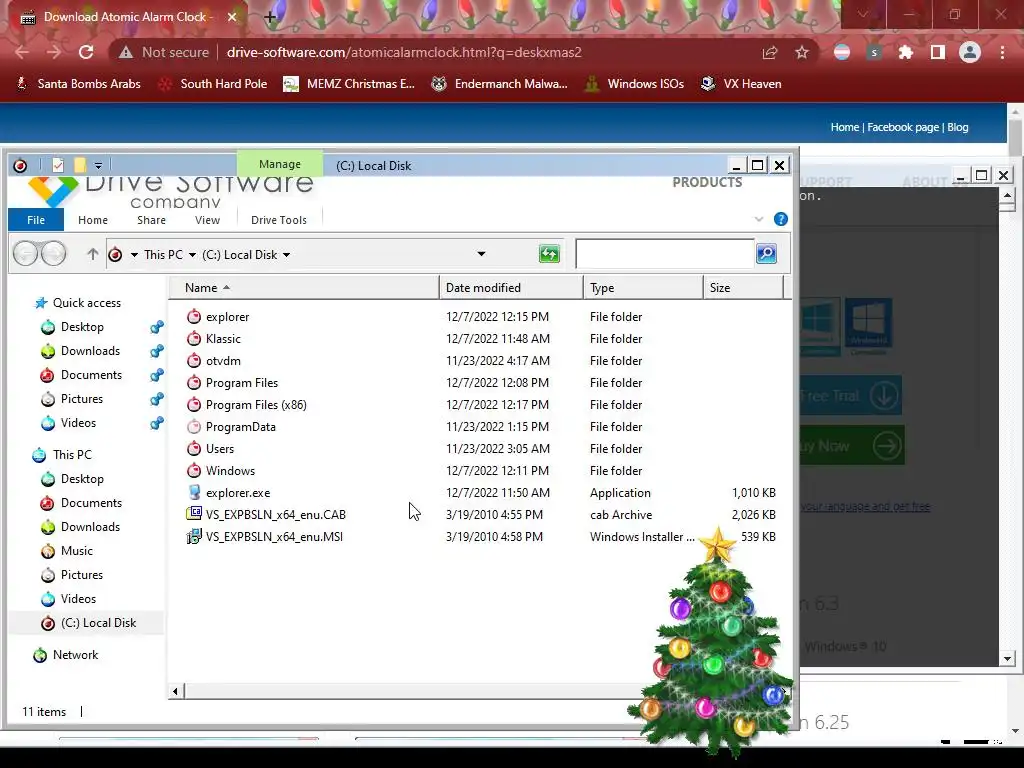Image resolution: width=1024 pixels, height=768 pixels.
Task: Open the Share ribbon tab
Action: 151,220
